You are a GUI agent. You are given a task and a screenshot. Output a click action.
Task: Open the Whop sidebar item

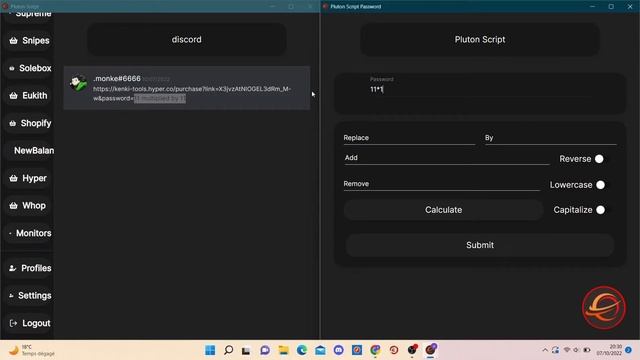pos(29,206)
